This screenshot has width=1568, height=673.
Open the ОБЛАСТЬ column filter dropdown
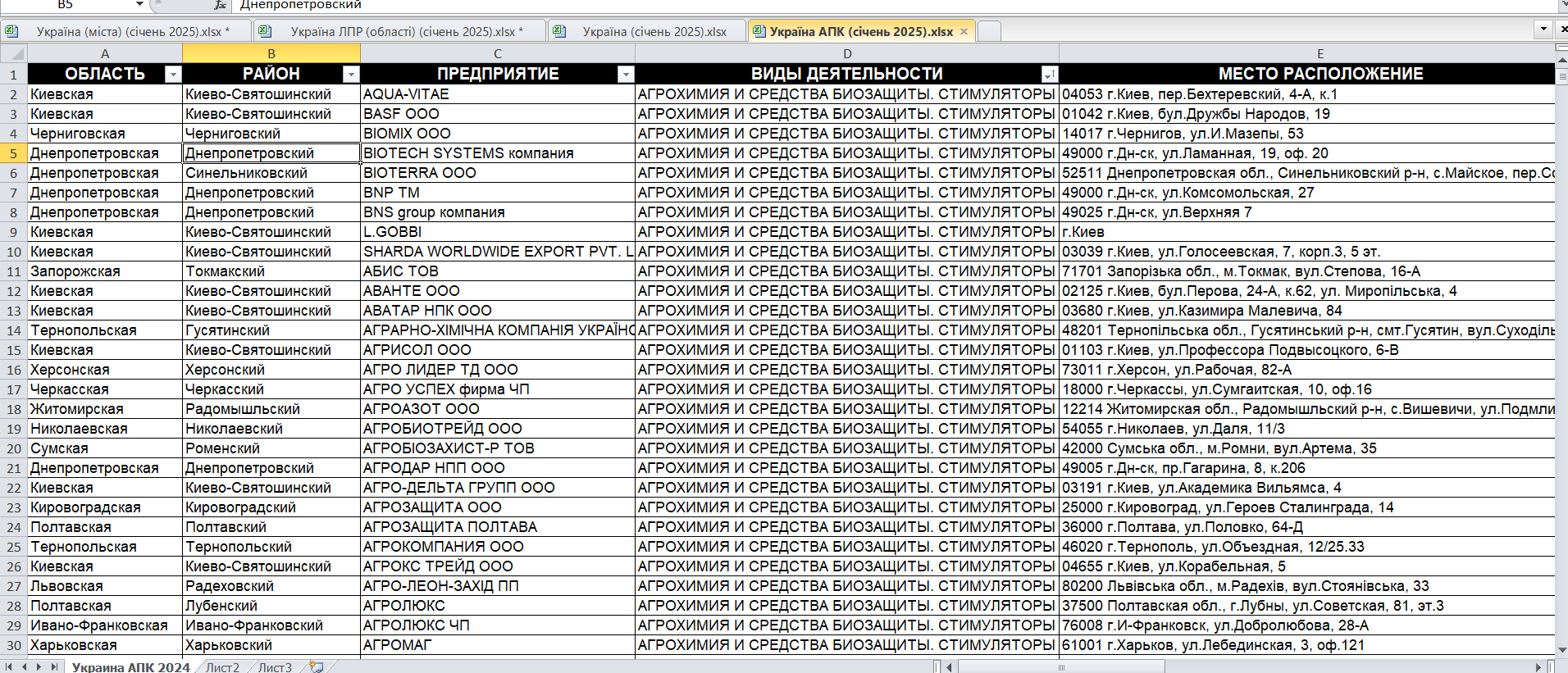tap(172, 75)
